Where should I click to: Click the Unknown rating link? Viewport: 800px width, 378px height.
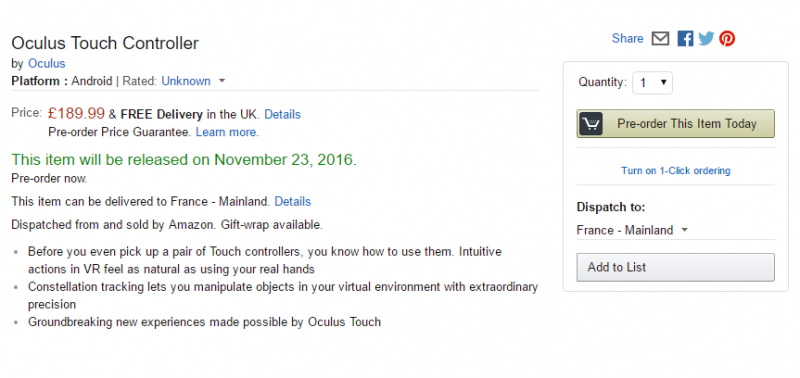186,81
